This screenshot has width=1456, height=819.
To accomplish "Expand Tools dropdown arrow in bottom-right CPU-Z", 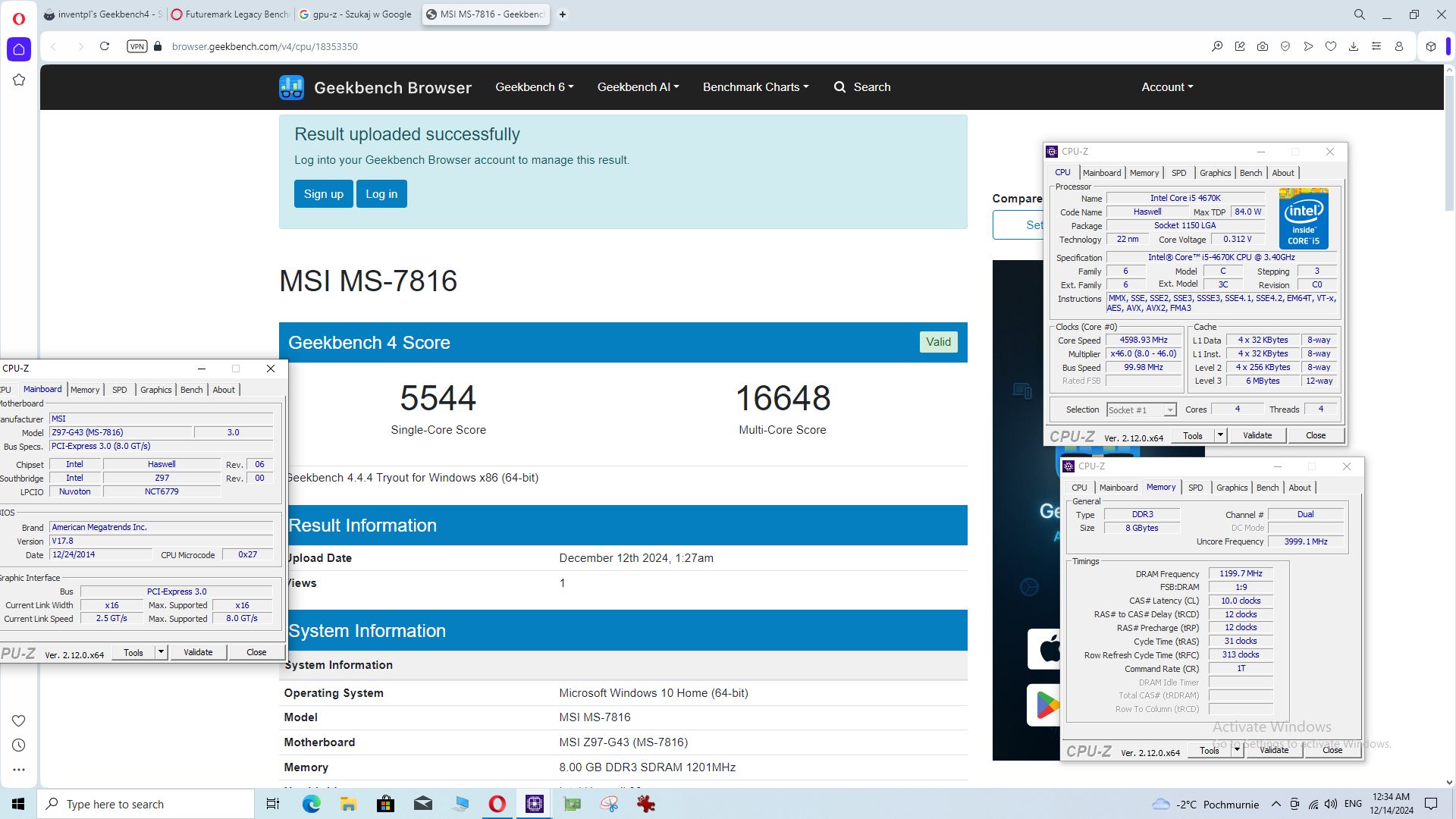I will point(1237,750).
